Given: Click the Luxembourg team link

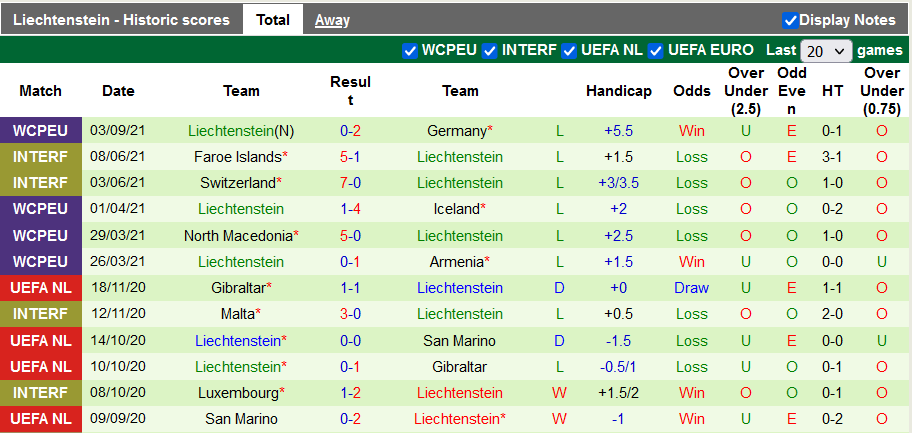Looking at the screenshot, I should click(x=237, y=393).
